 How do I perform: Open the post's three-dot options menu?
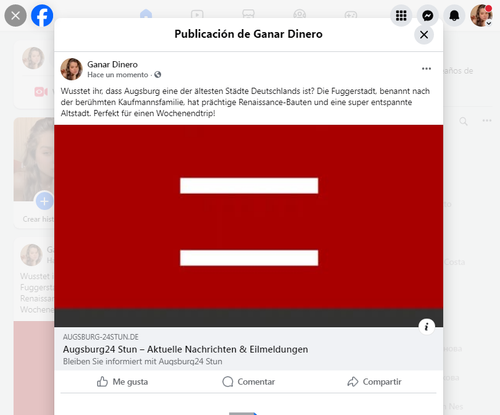426,69
